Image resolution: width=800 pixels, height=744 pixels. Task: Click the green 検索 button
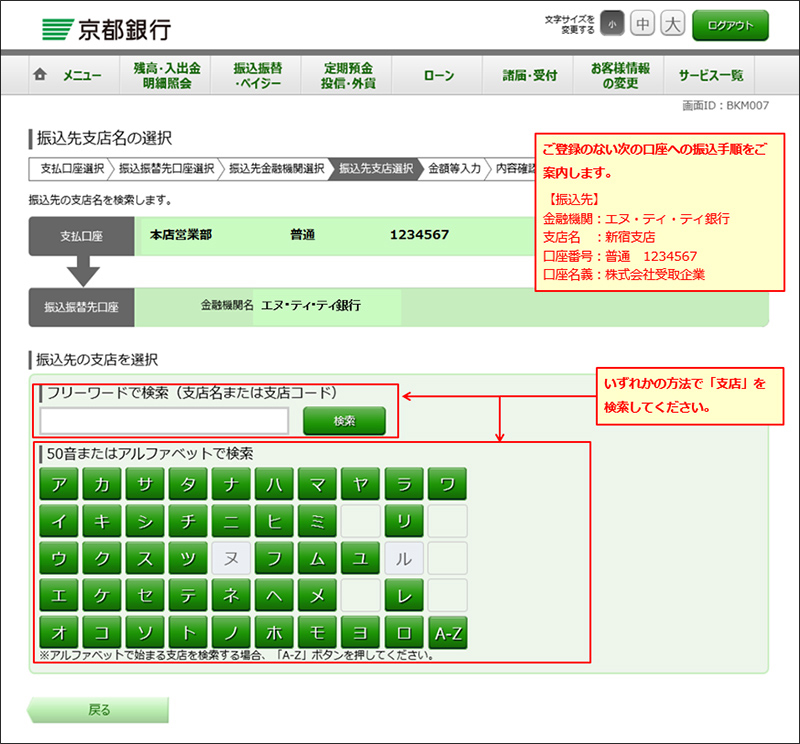344,421
